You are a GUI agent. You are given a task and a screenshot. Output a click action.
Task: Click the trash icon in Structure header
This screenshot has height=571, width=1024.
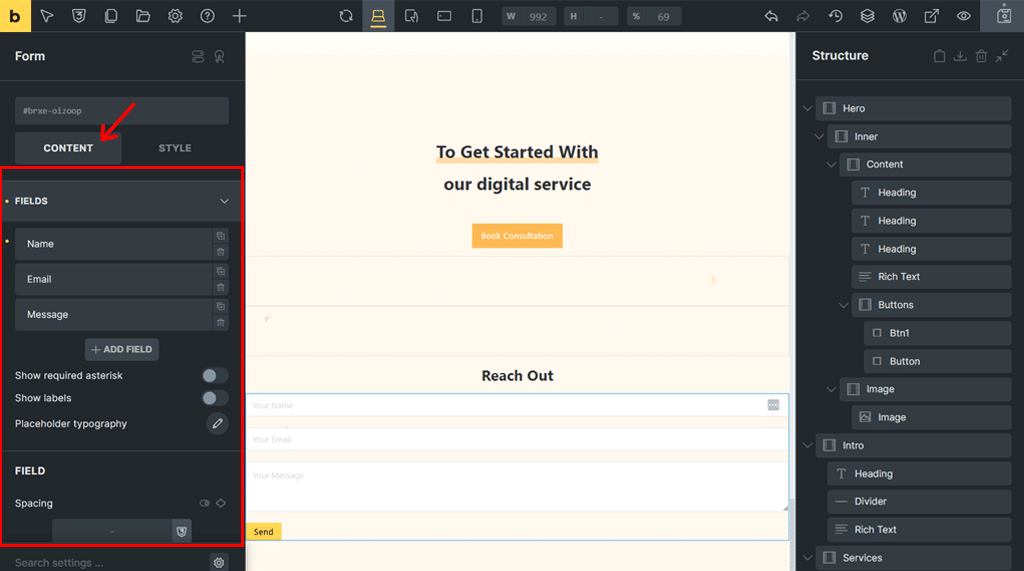tap(981, 56)
